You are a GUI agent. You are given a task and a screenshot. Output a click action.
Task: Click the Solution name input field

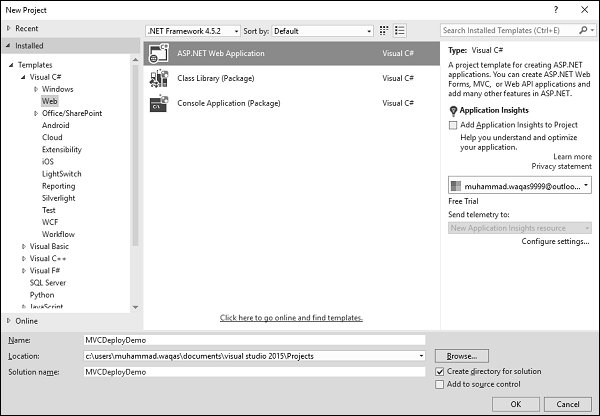pyautogui.click(x=254, y=372)
